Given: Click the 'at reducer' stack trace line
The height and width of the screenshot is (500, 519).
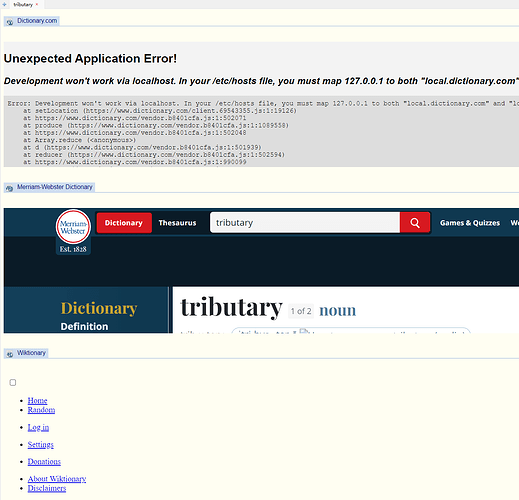Looking at the screenshot, I should tap(154, 155).
